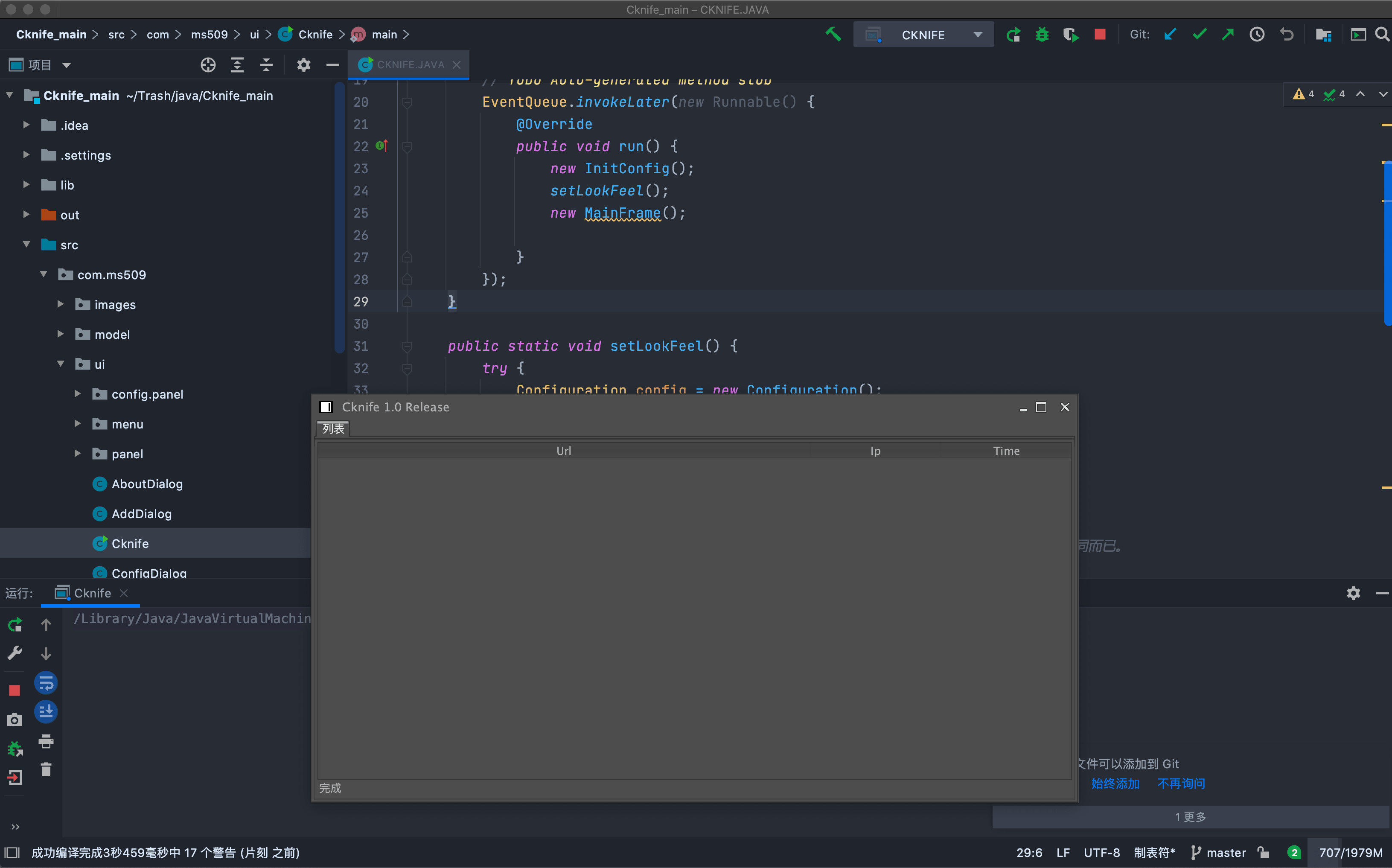Expand the config.panel package
This screenshot has height=868, width=1392.
pos(78,393)
